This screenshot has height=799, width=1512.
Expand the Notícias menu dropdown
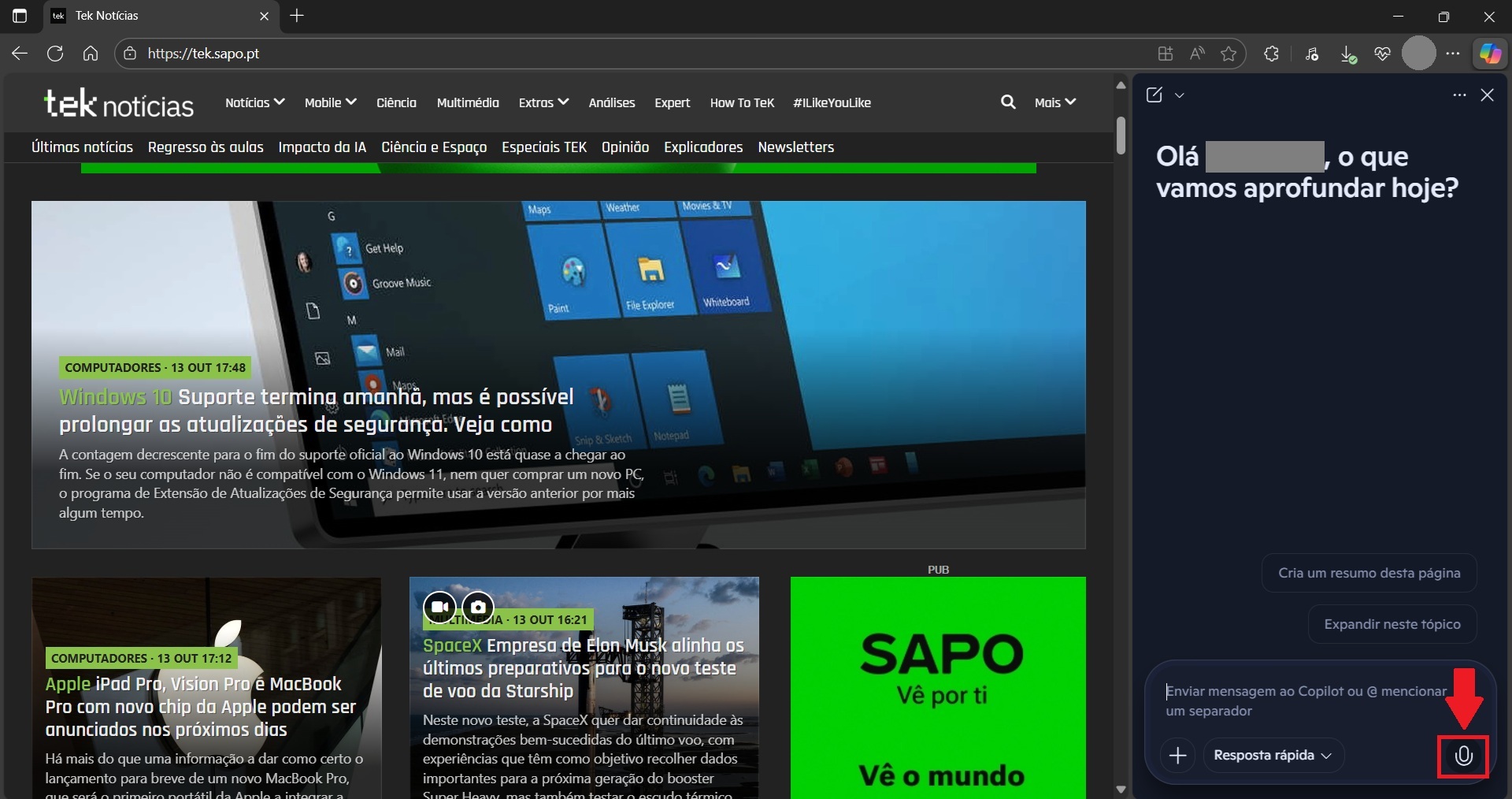(254, 102)
